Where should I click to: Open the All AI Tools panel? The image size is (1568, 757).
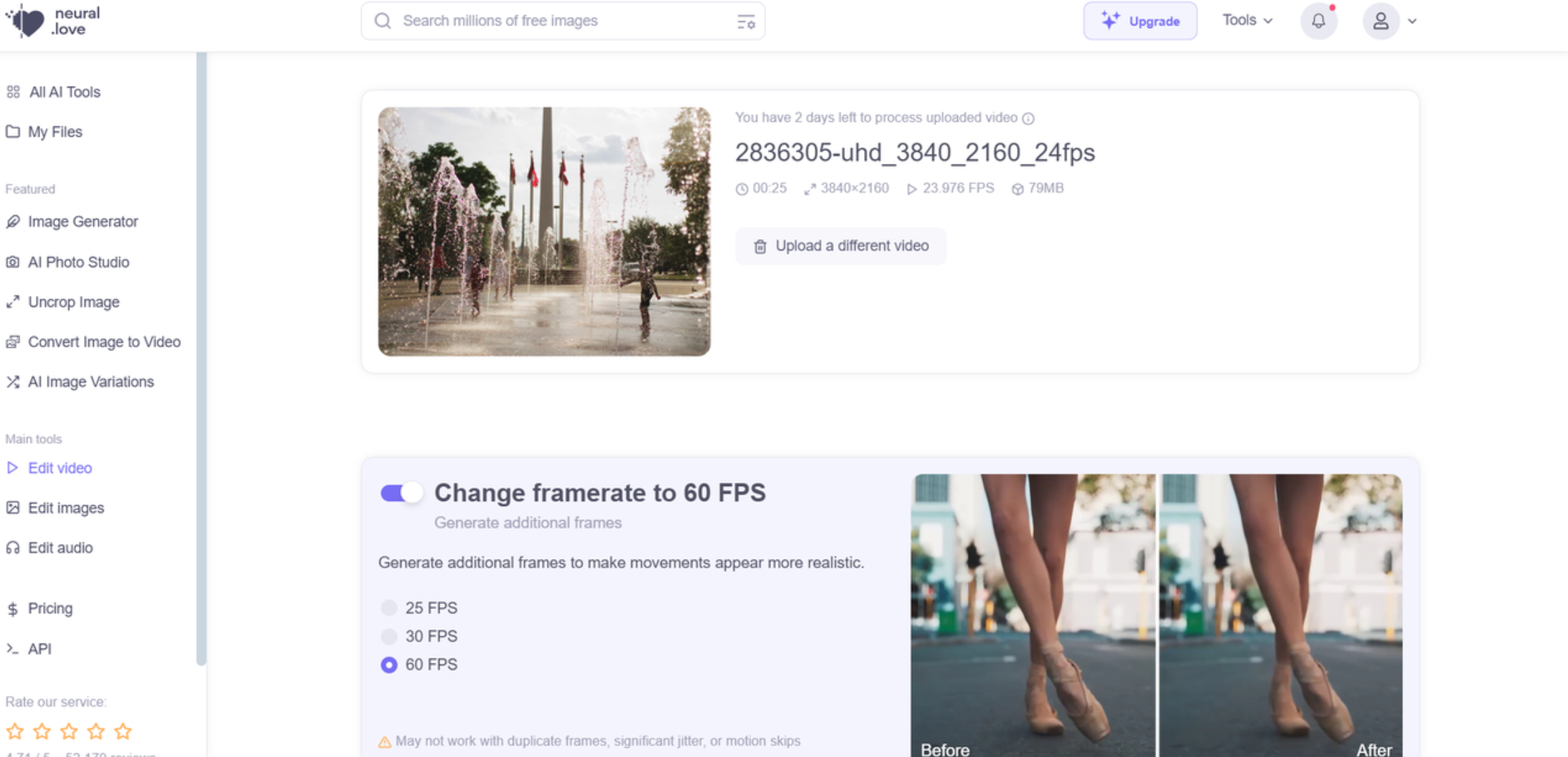[63, 92]
